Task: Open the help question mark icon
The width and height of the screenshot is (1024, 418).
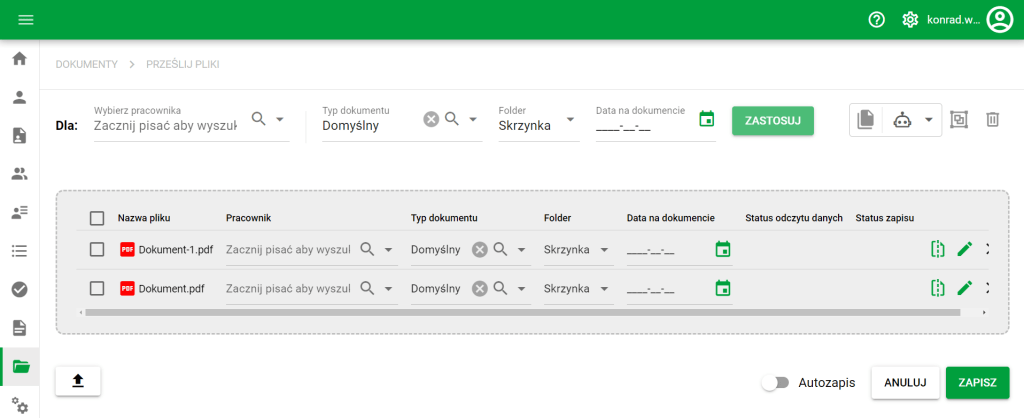Action: [x=877, y=19]
